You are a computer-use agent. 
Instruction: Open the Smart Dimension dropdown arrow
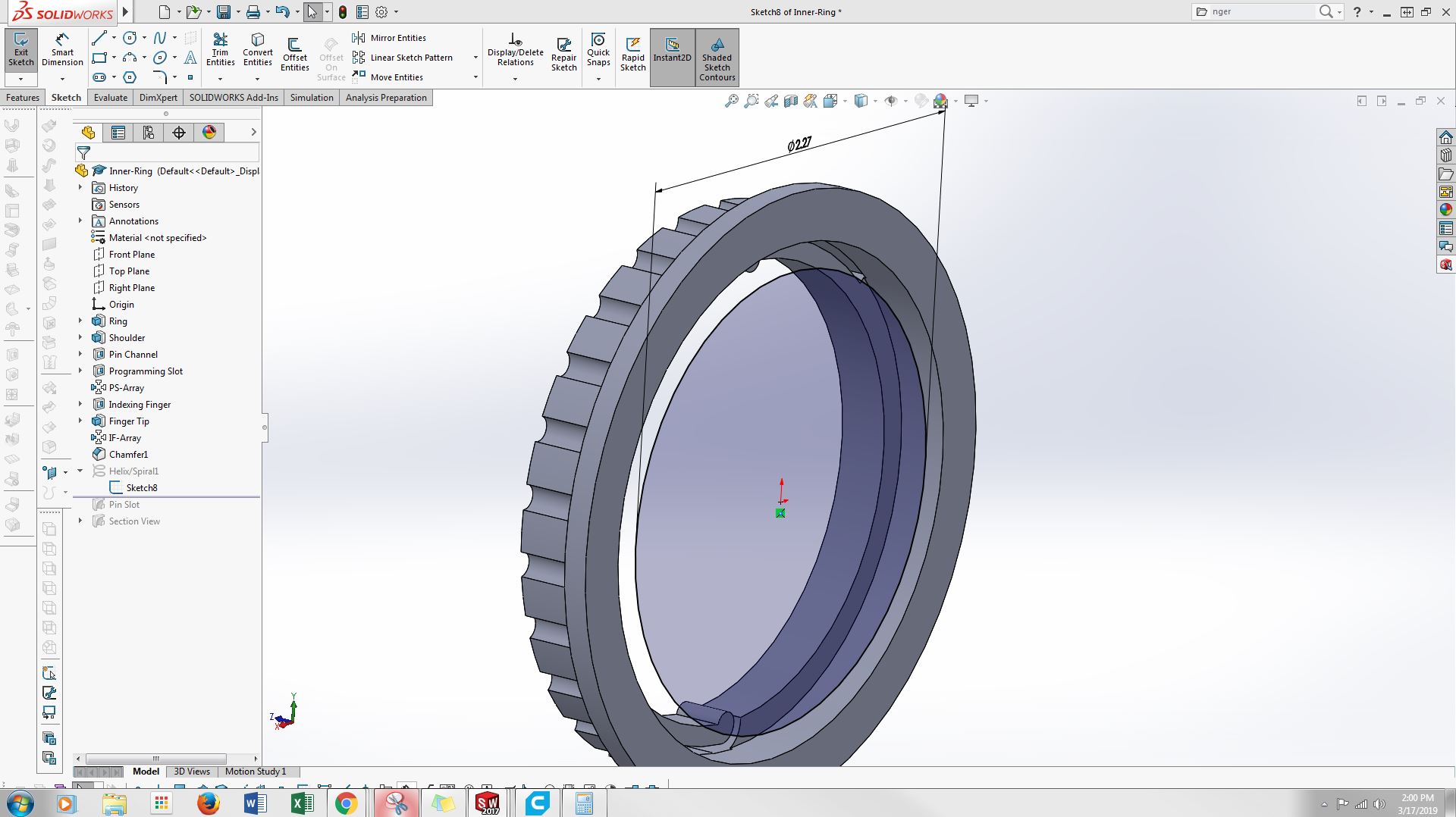pos(62,79)
